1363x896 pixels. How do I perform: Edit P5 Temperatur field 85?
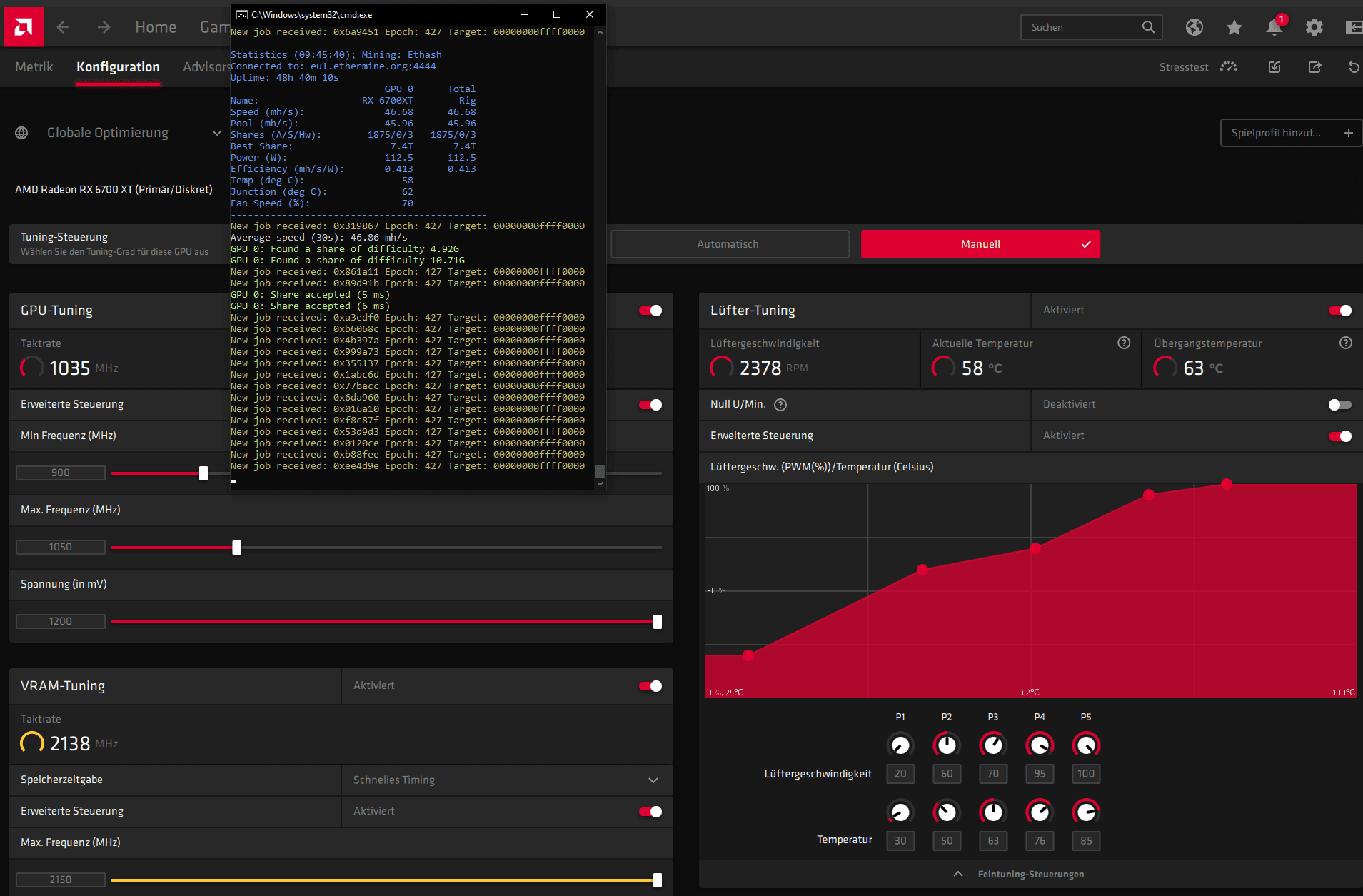tap(1086, 841)
